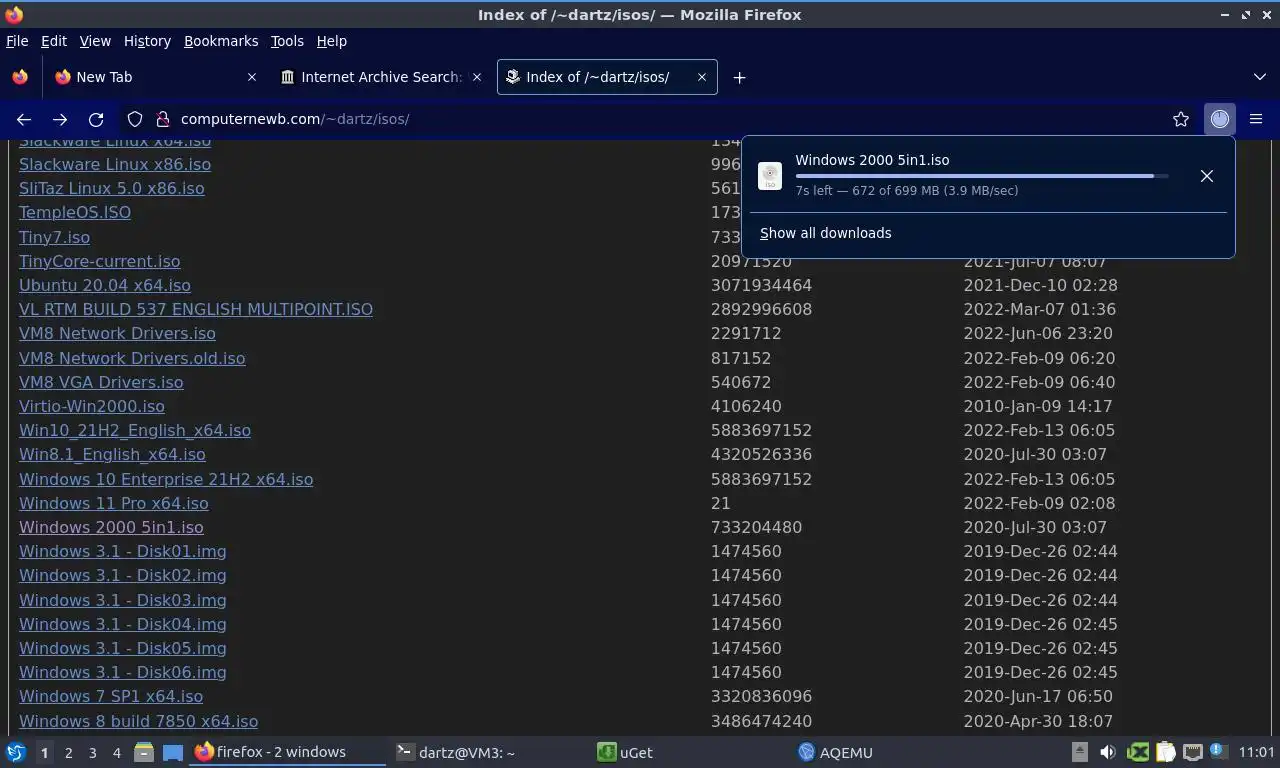Switch to workspace 2

pyautogui.click(x=68, y=752)
